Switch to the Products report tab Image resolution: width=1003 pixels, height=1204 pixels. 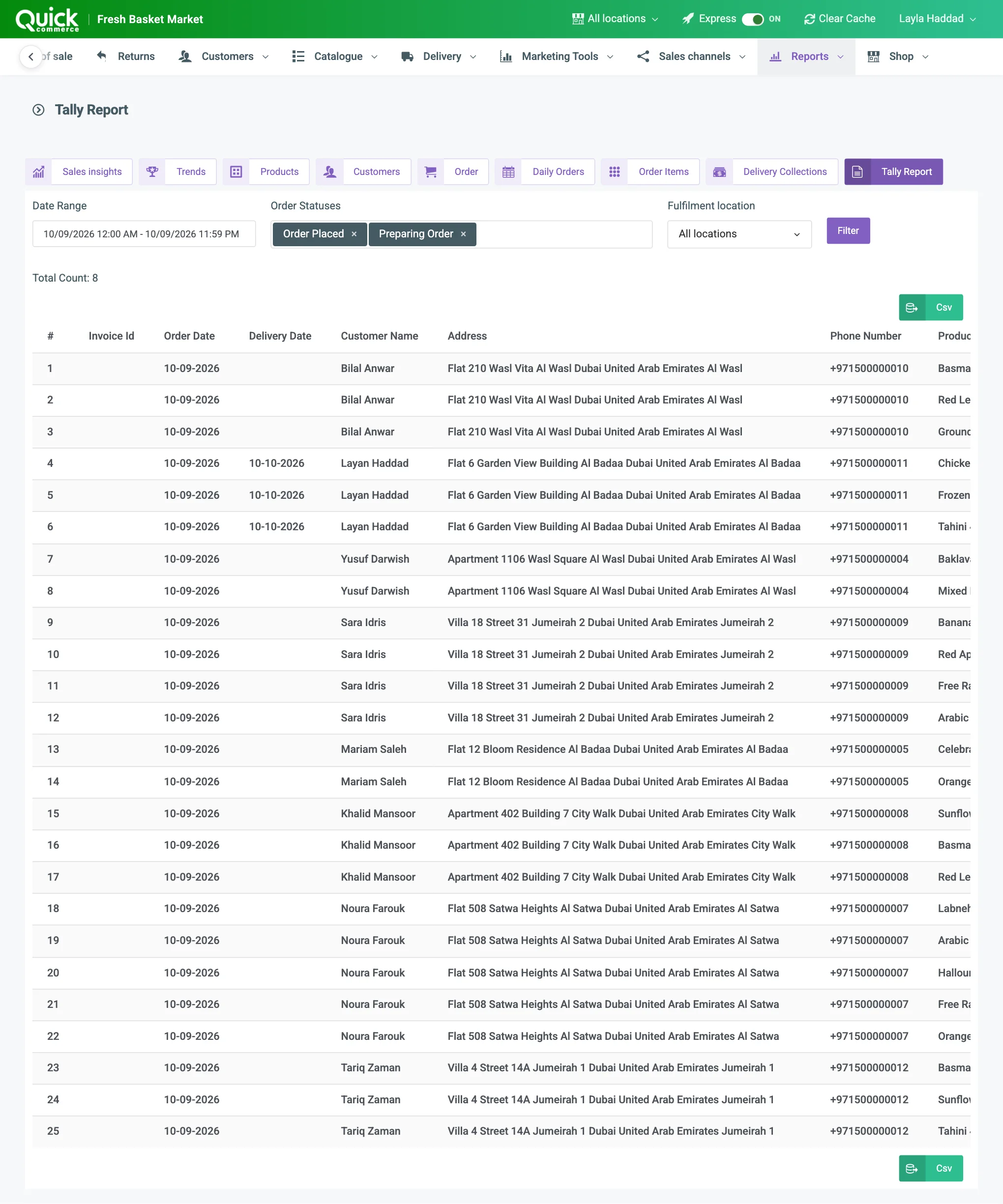pyautogui.click(x=266, y=172)
